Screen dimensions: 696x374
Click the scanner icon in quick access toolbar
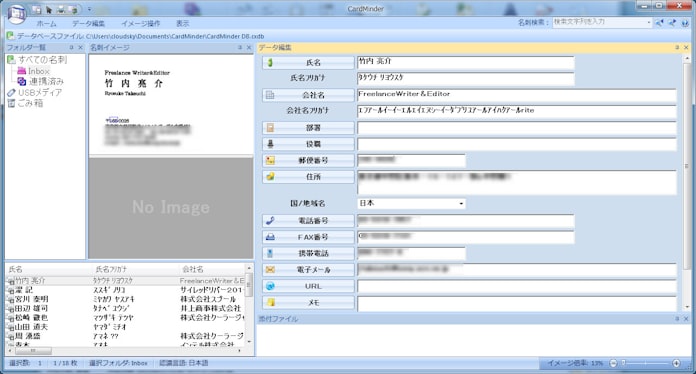tap(62, 9)
